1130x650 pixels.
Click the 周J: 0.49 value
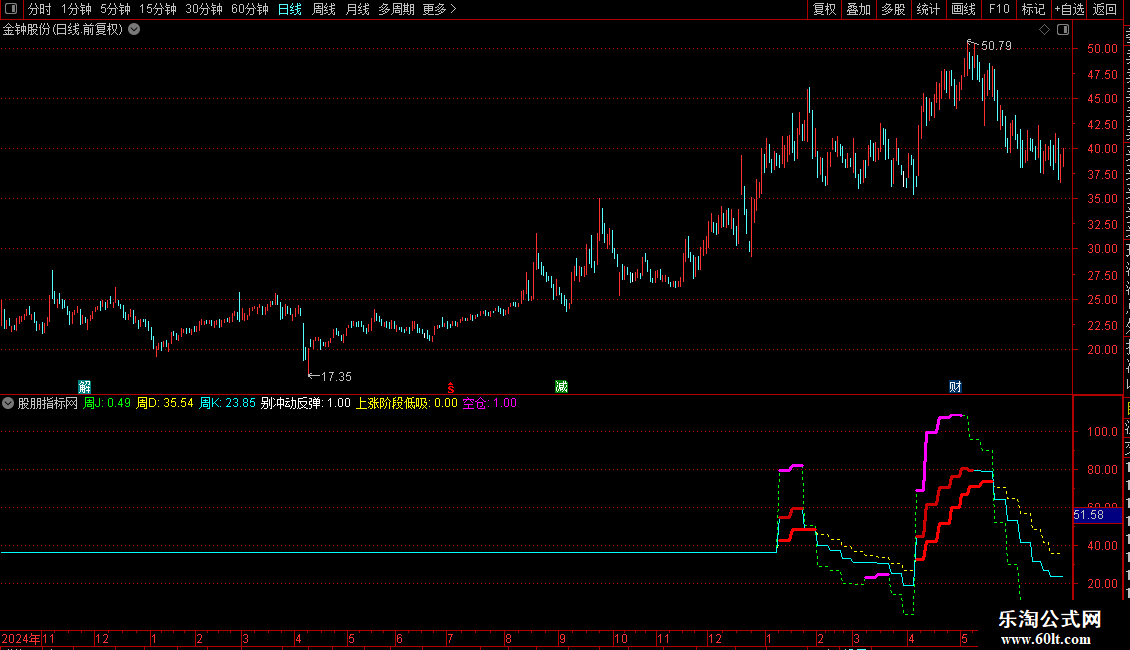click(107, 404)
